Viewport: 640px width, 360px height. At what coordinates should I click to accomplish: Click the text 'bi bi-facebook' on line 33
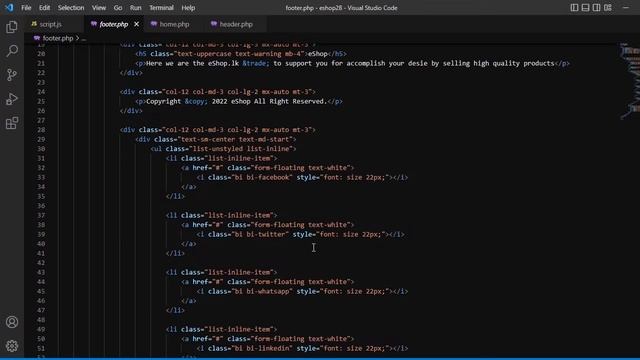pos(262,177)
